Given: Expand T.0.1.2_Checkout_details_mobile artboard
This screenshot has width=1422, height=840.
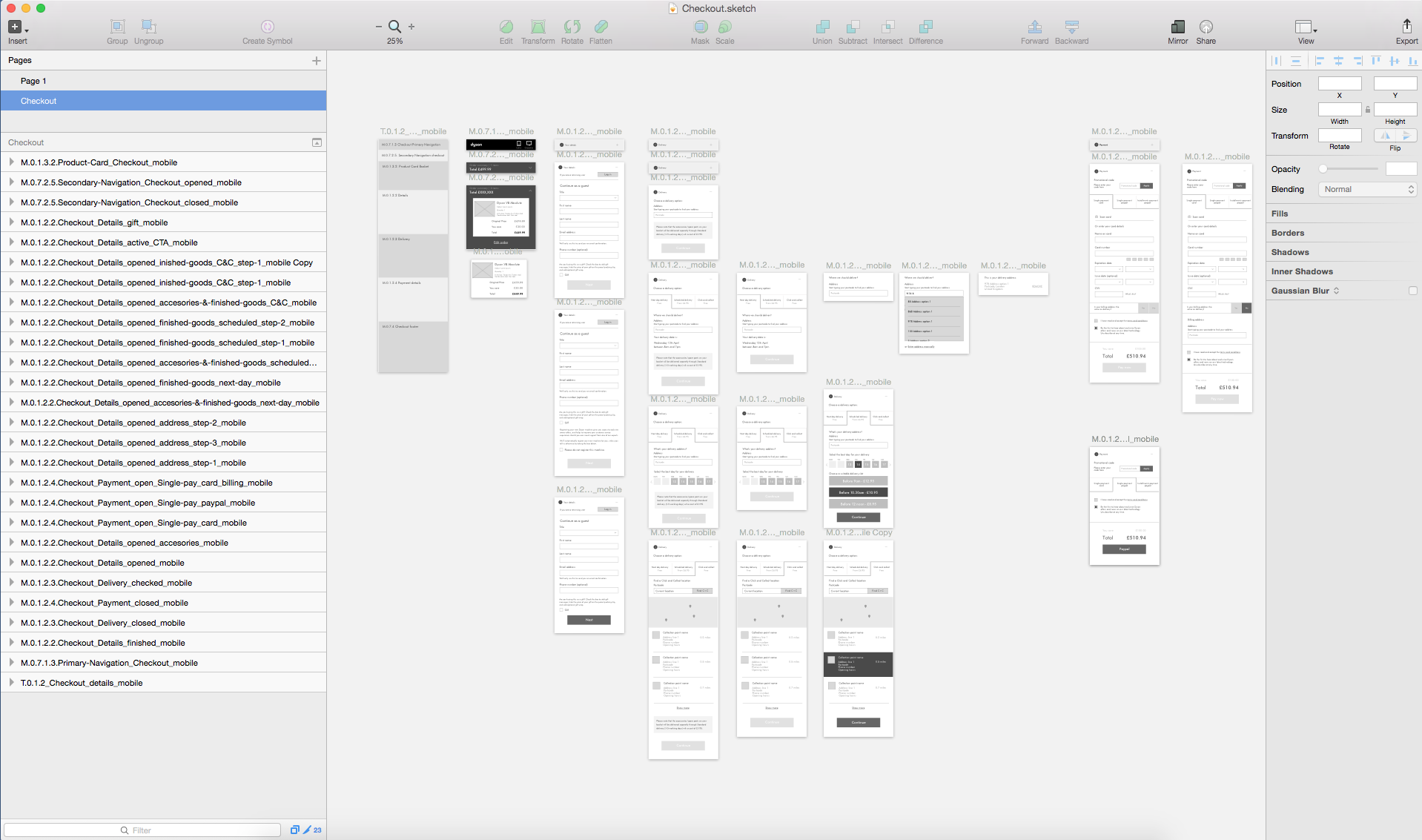Looking at the screenshot, I should click(x=11, y=682).
